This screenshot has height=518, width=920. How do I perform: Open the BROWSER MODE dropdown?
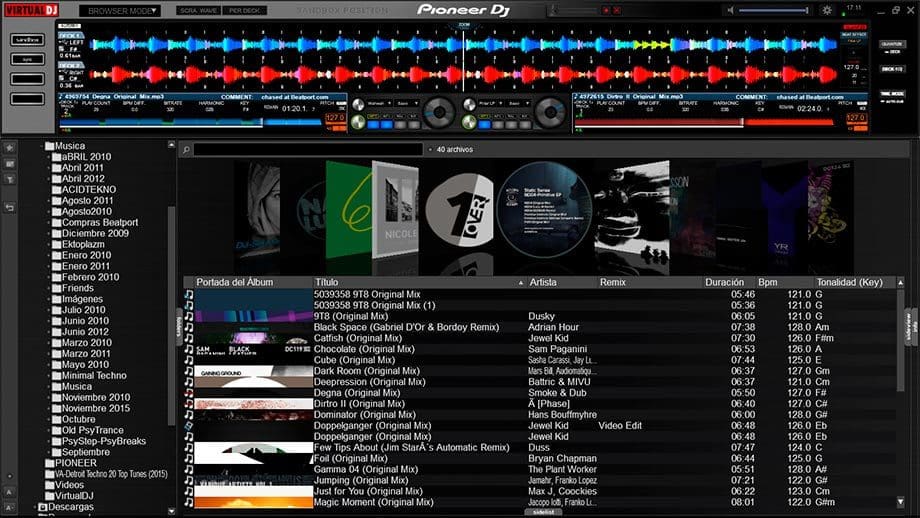120,11
